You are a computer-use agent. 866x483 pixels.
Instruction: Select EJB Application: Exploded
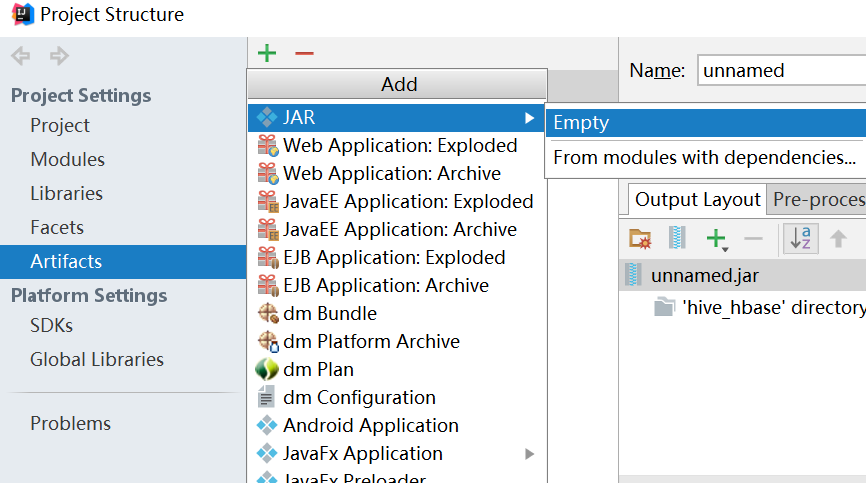coord(396,258)
